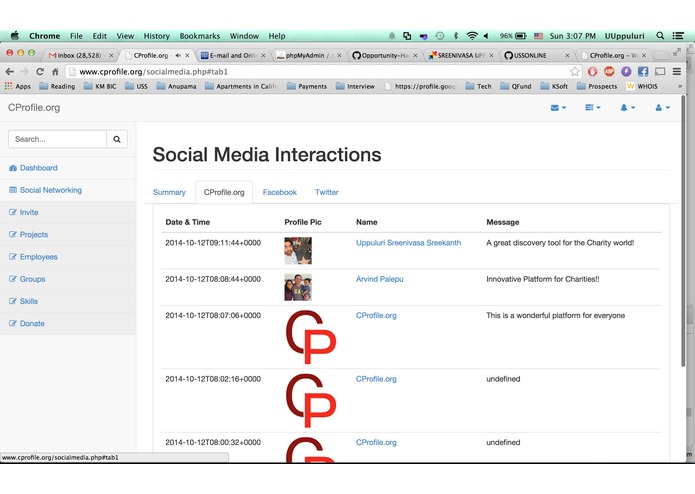The width and height of the screenshot is (695, 494).
Task: Open the Employees sidebar item
Action: pos(39,257)
